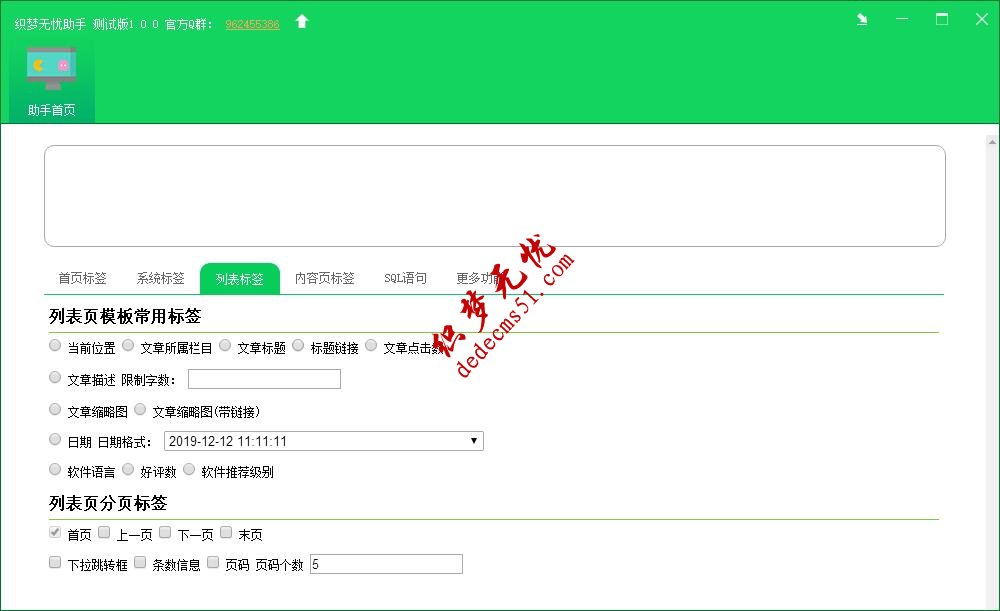This screenshot has width=1000, height=611.
Task: Enable the 下拉跳转框 checkbox
Action: [55, 562]
